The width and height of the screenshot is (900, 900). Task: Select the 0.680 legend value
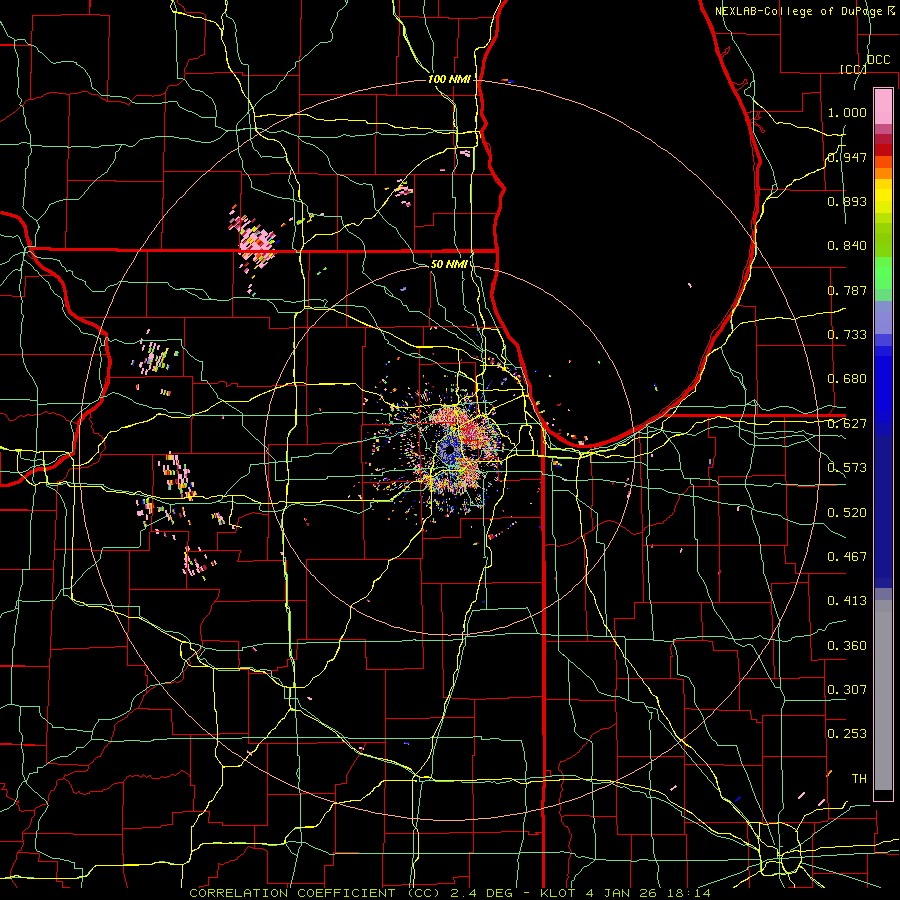coord(847,379)
